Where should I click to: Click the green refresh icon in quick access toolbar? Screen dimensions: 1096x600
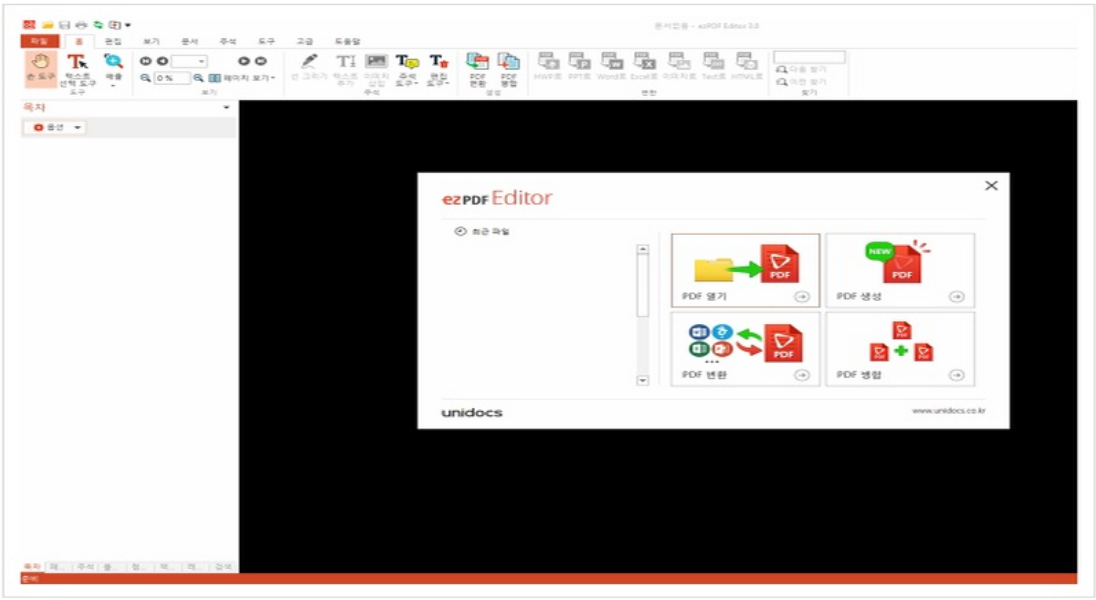pos(99,25)
